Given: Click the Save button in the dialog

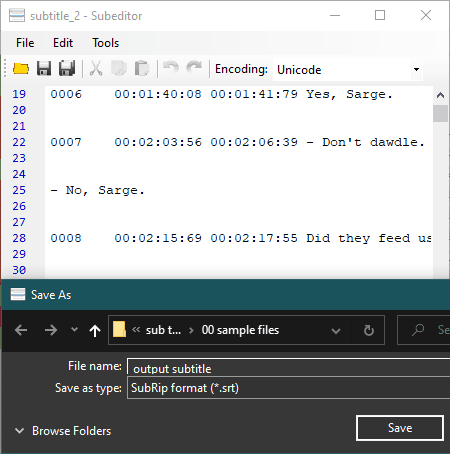Looking at the screenshot, I should 400,428.
